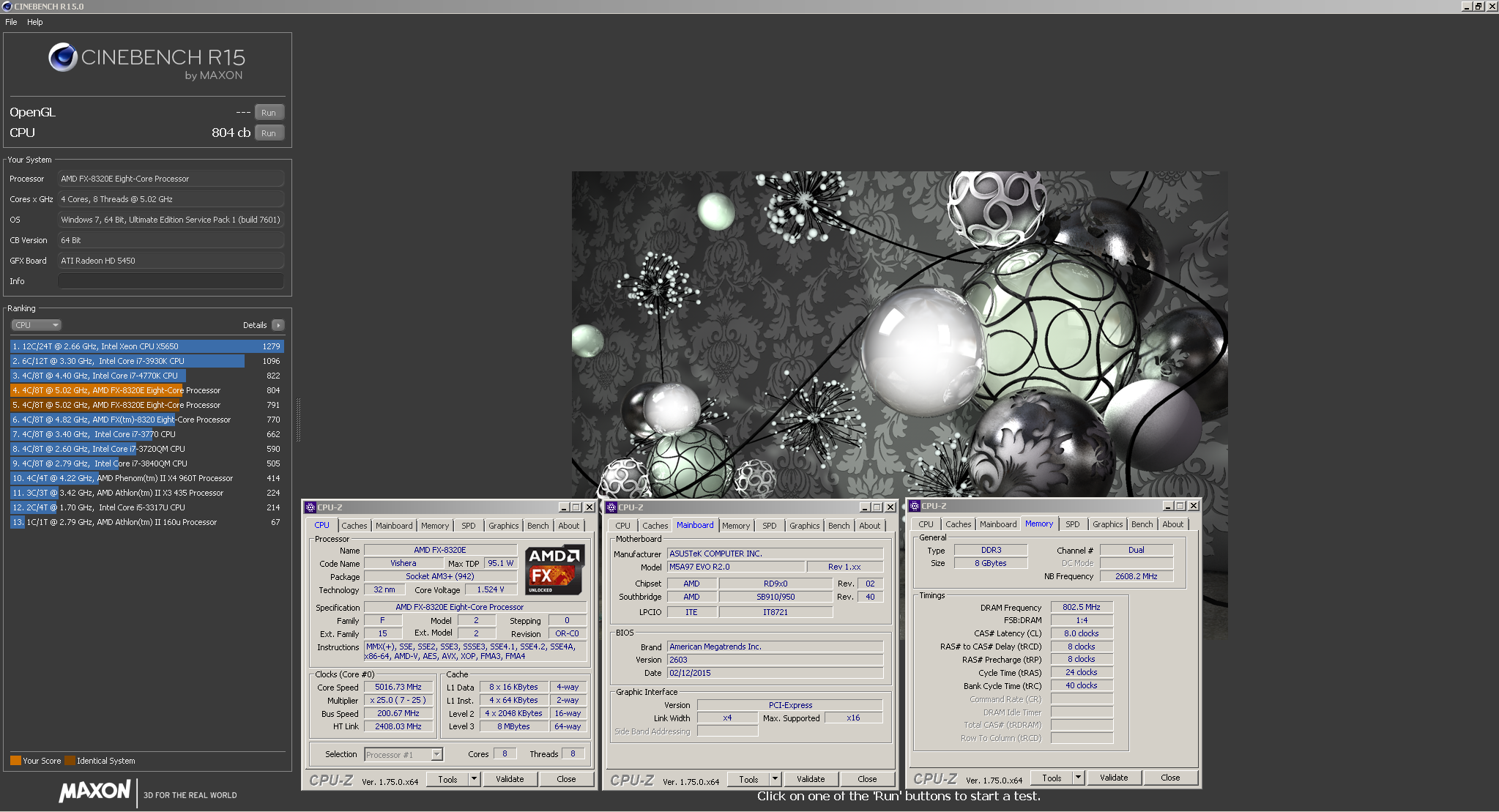Open the Details arrow button in Ranking

(278, 325)
